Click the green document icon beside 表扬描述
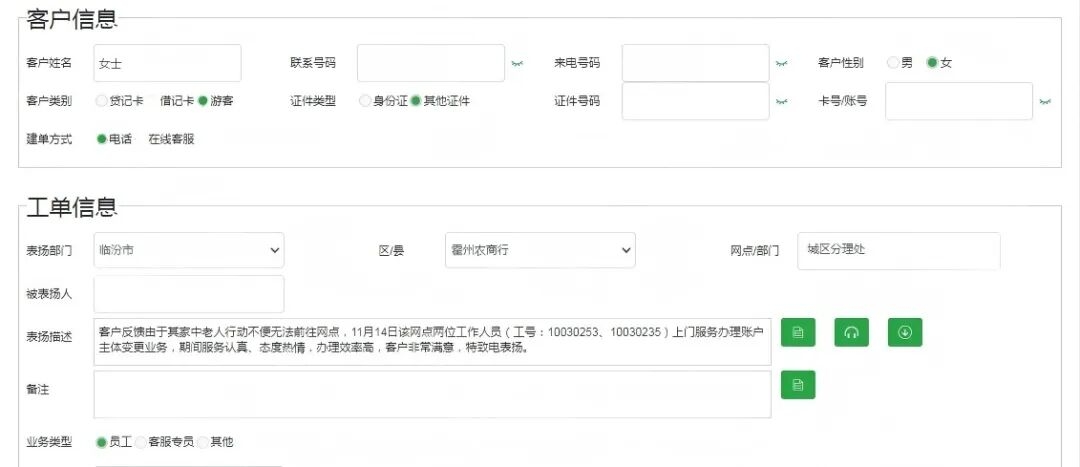 pyautogui.click(x=798, y=332)
